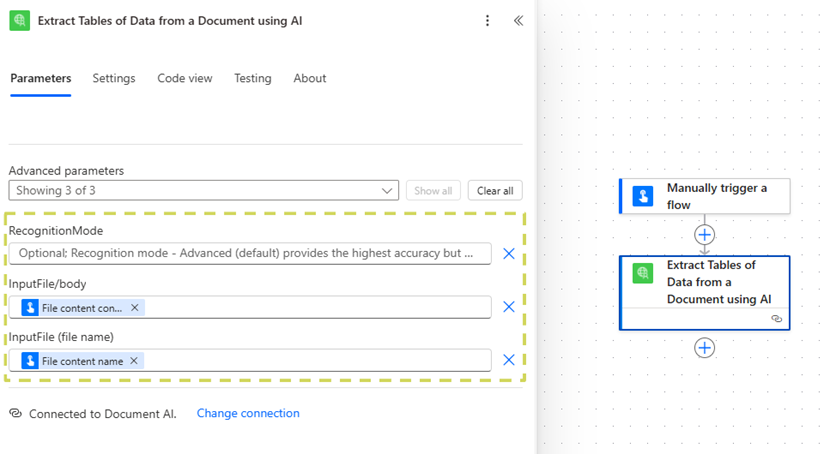Screen dimensions: 836x454
Task: Go to the Testing tab
Action: pos(253,78)
